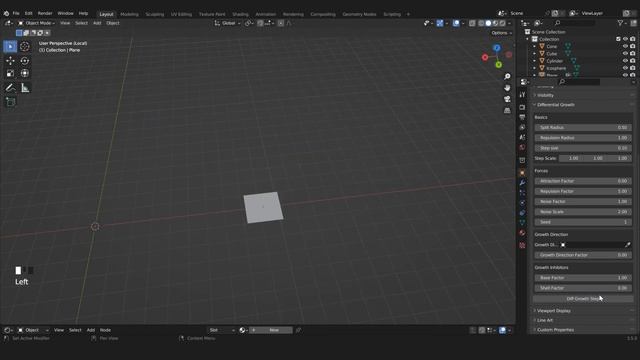Hide the Cone object in viewport
This screenshot has height=360, width=640.
pyautogui.click(x=625, y=47)
